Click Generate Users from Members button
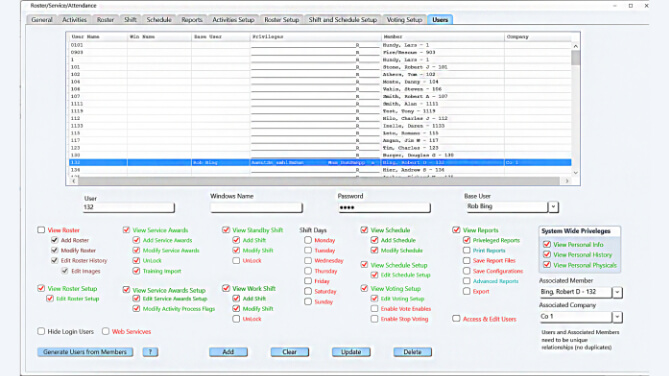The image size is (669, 376). pos(85,352)
